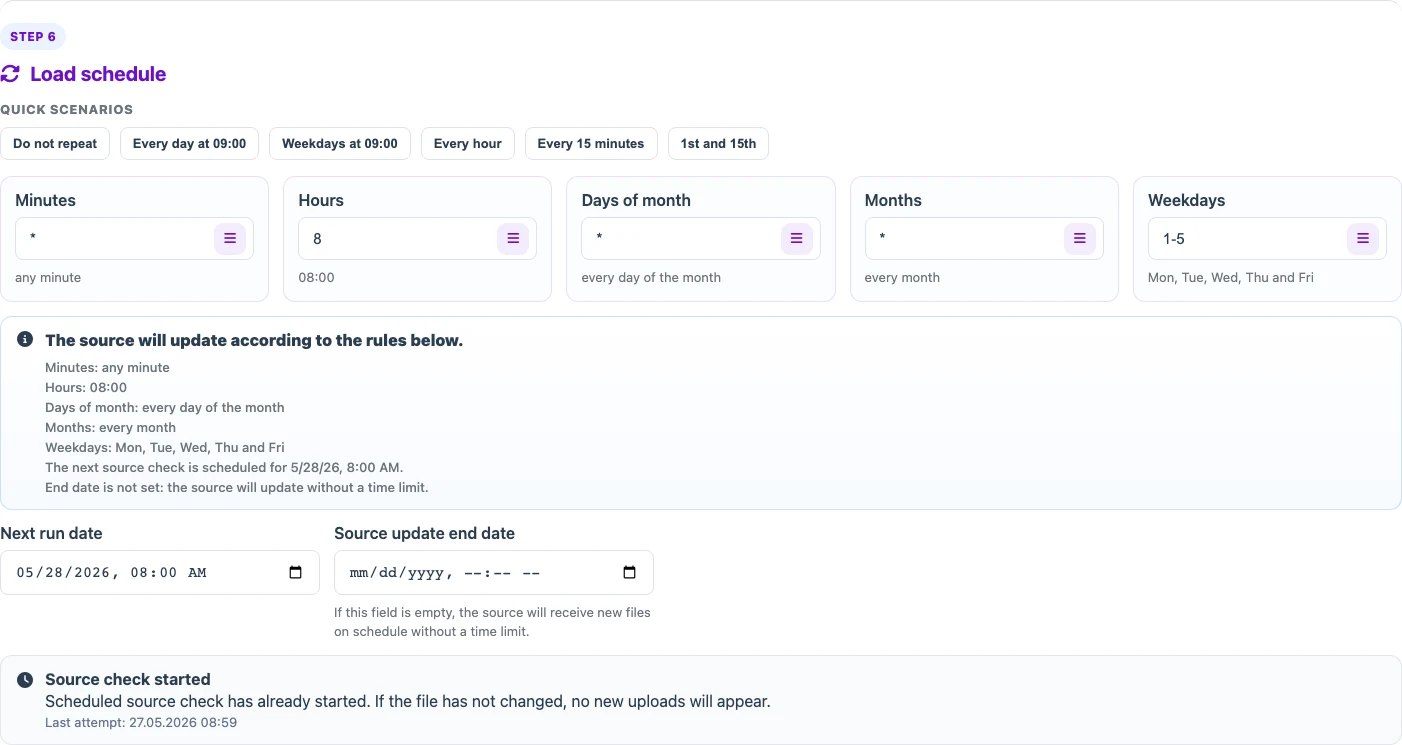
Task: Click 'The source will update according' heading
Action: [x=254, y=341]
